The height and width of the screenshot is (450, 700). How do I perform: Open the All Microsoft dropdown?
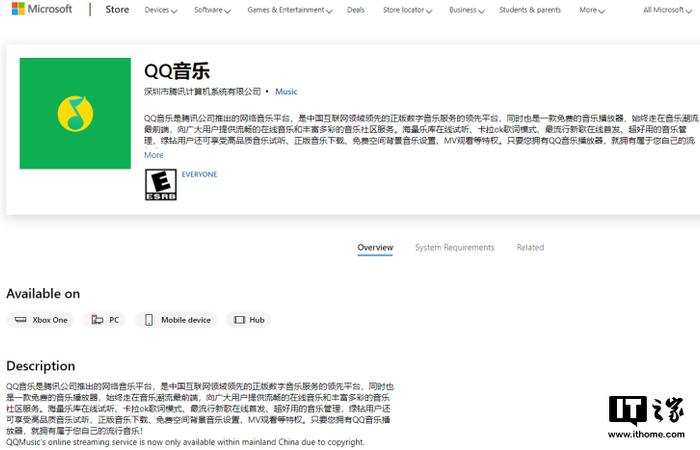(x=667, y=10)
